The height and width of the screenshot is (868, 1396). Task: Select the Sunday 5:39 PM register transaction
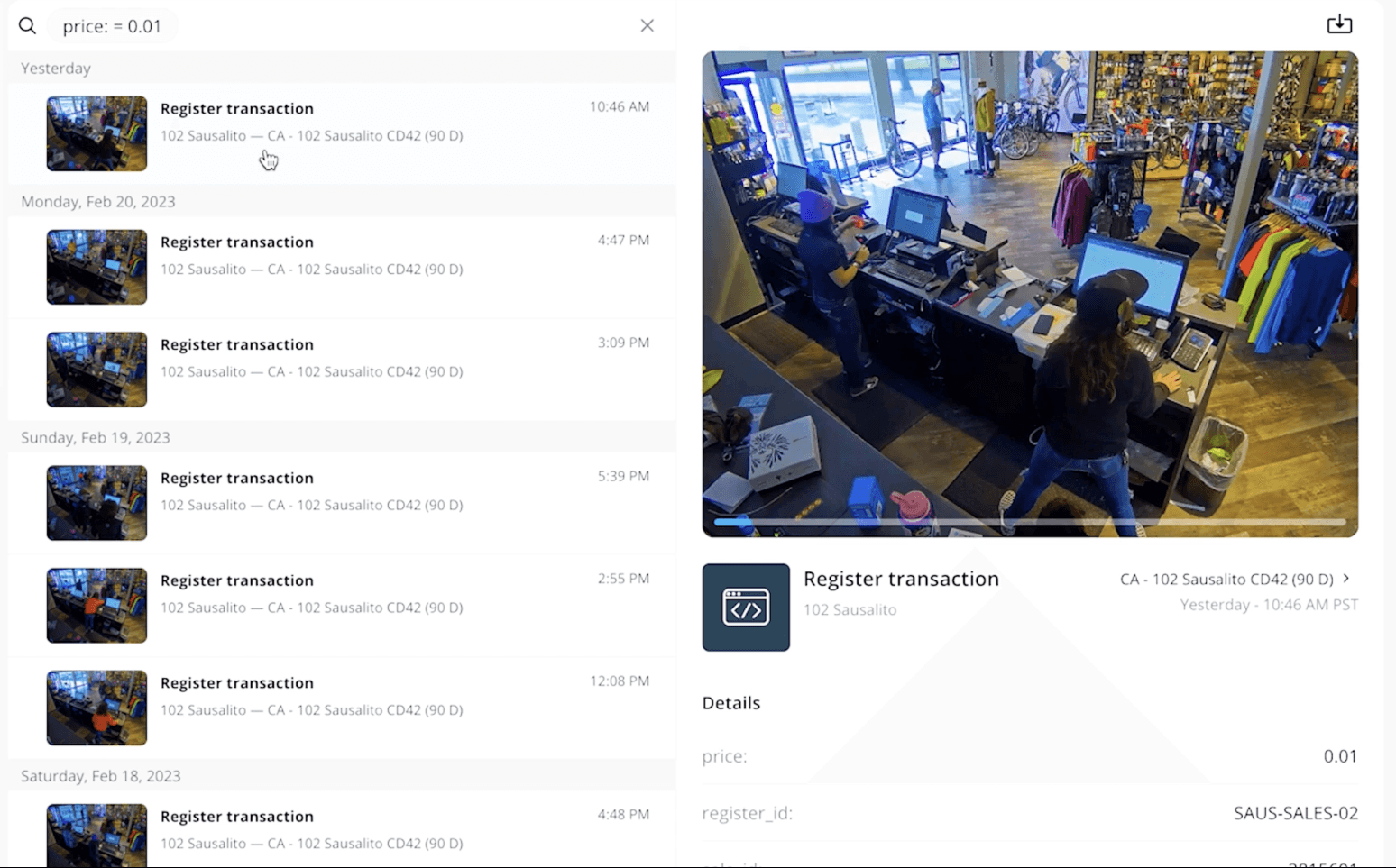343,503
